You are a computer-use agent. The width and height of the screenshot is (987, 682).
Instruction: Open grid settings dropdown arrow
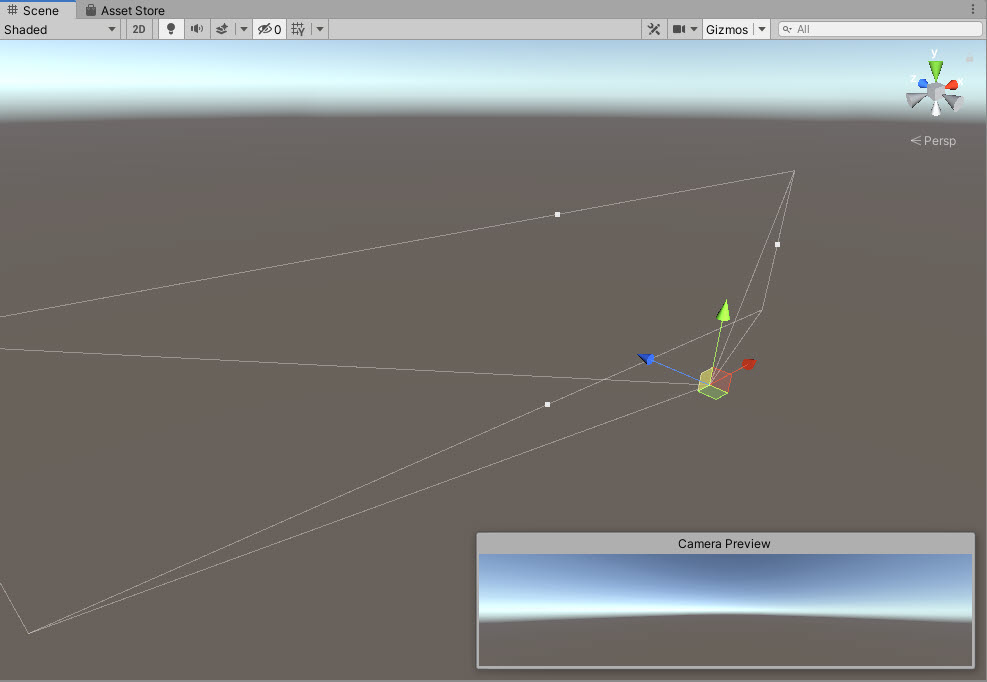(x=320, y=29)
